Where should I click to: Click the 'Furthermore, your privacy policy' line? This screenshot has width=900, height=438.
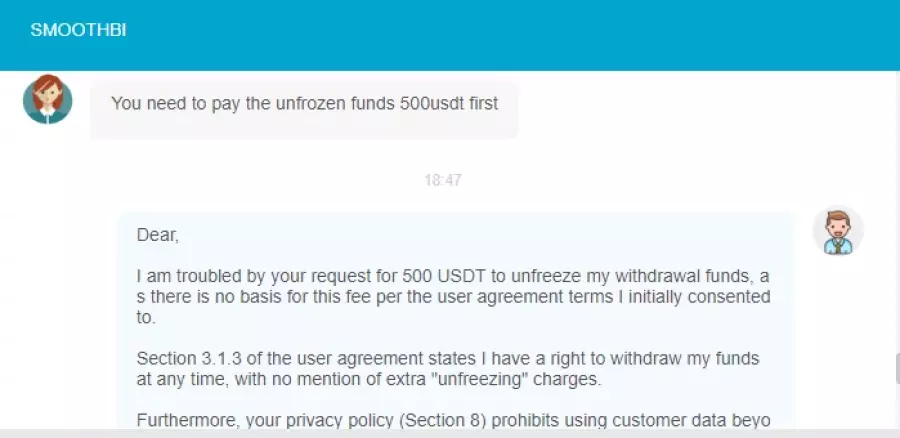pyautogui.click(x=453, y=420)
